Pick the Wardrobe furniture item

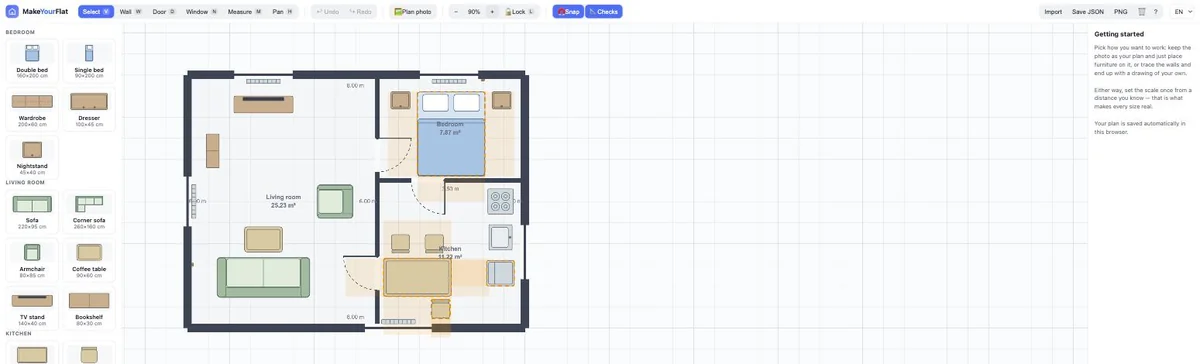click(32, 109)
